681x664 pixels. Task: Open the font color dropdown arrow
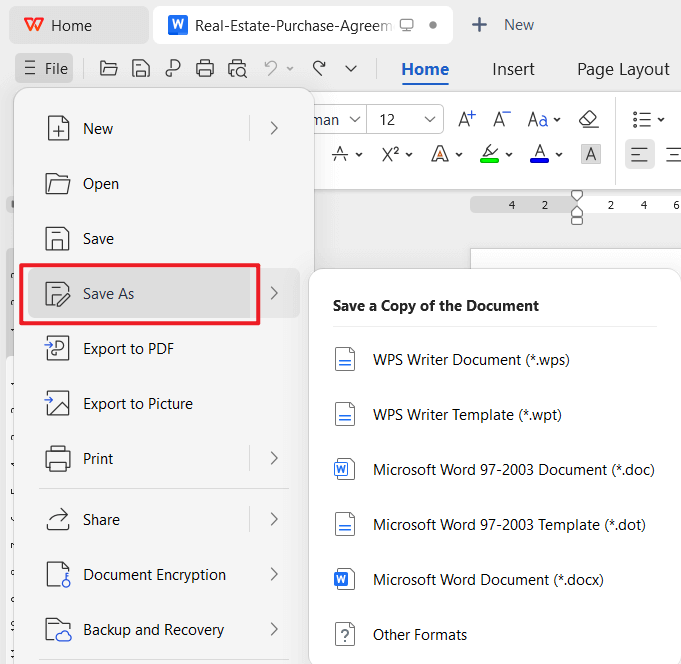click(x=559, y=155)
